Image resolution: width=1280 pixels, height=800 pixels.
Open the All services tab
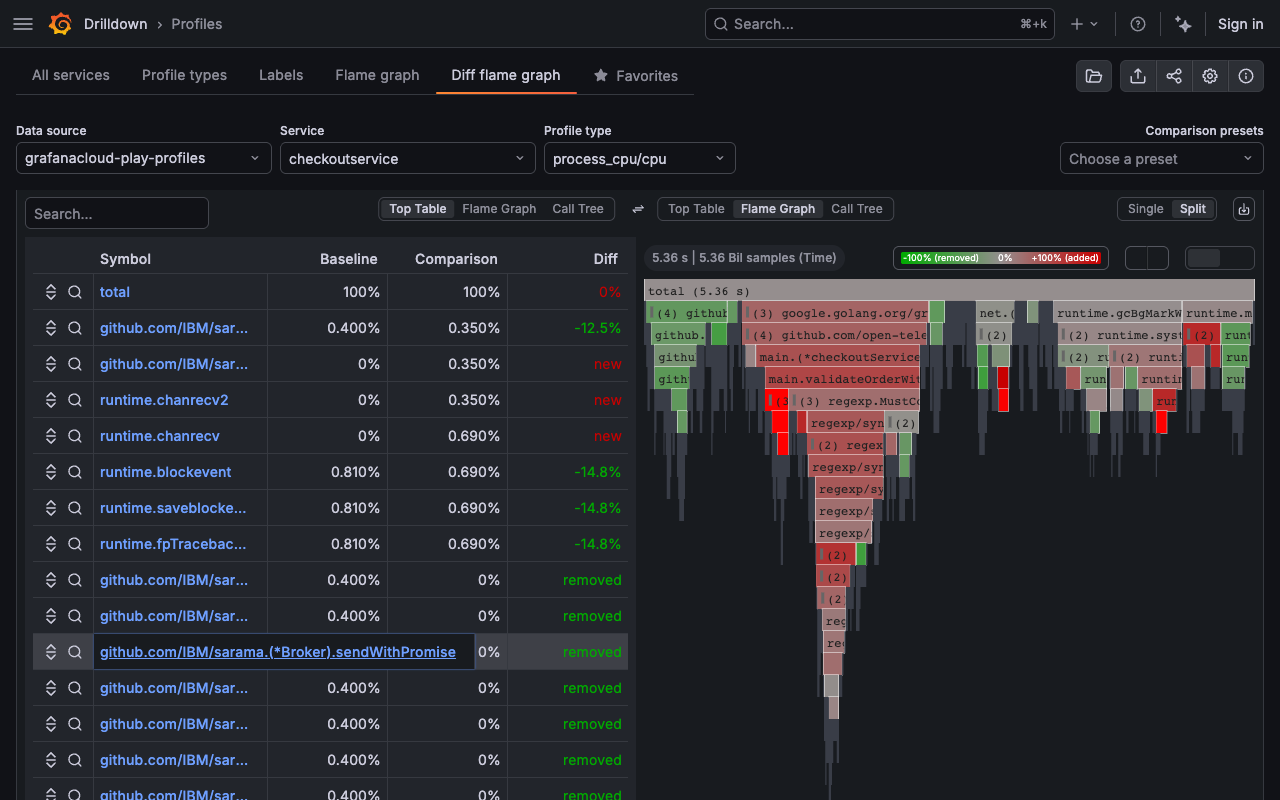71,75
